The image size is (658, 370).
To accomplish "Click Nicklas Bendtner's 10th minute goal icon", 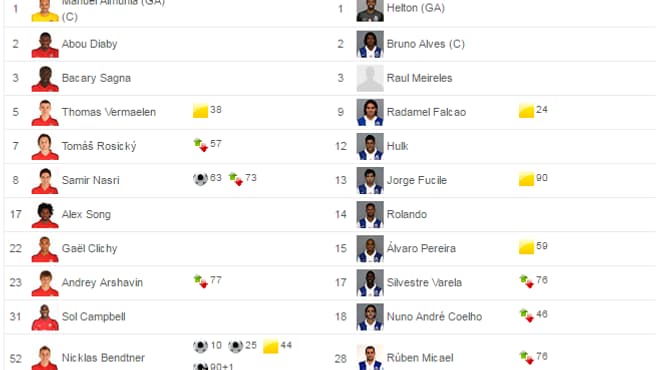I will click(200, 347).
